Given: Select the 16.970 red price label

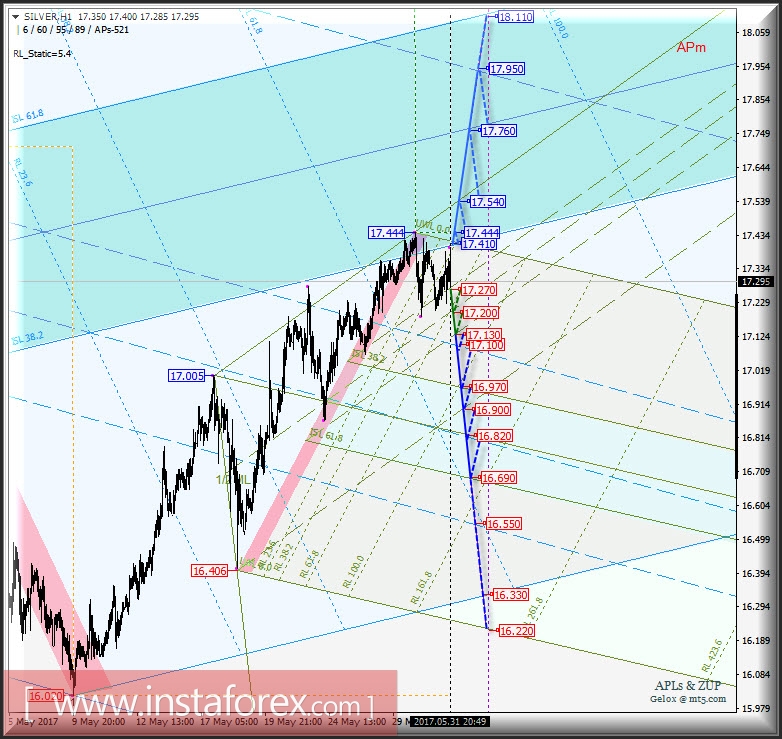Looking at the screenshot, I should 490,387.
